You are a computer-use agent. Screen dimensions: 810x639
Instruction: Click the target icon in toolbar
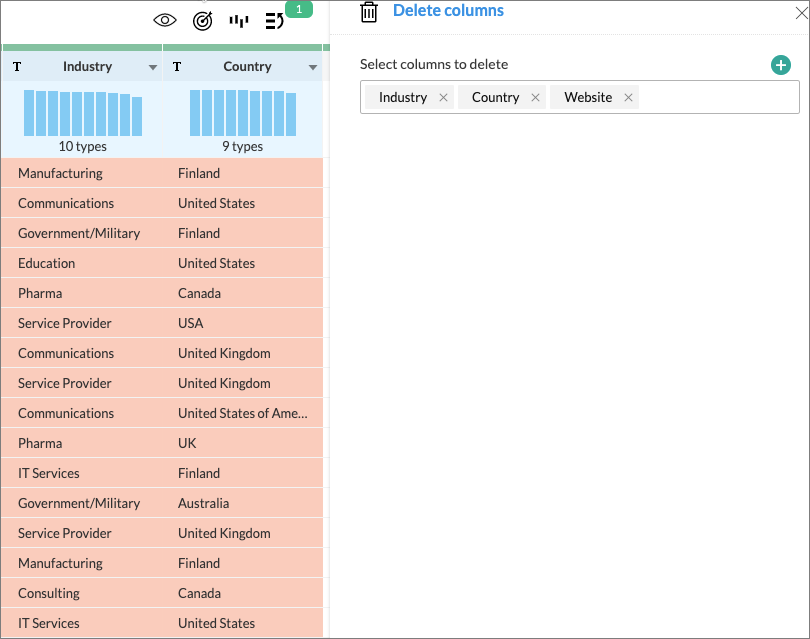(x=202, y=20)
